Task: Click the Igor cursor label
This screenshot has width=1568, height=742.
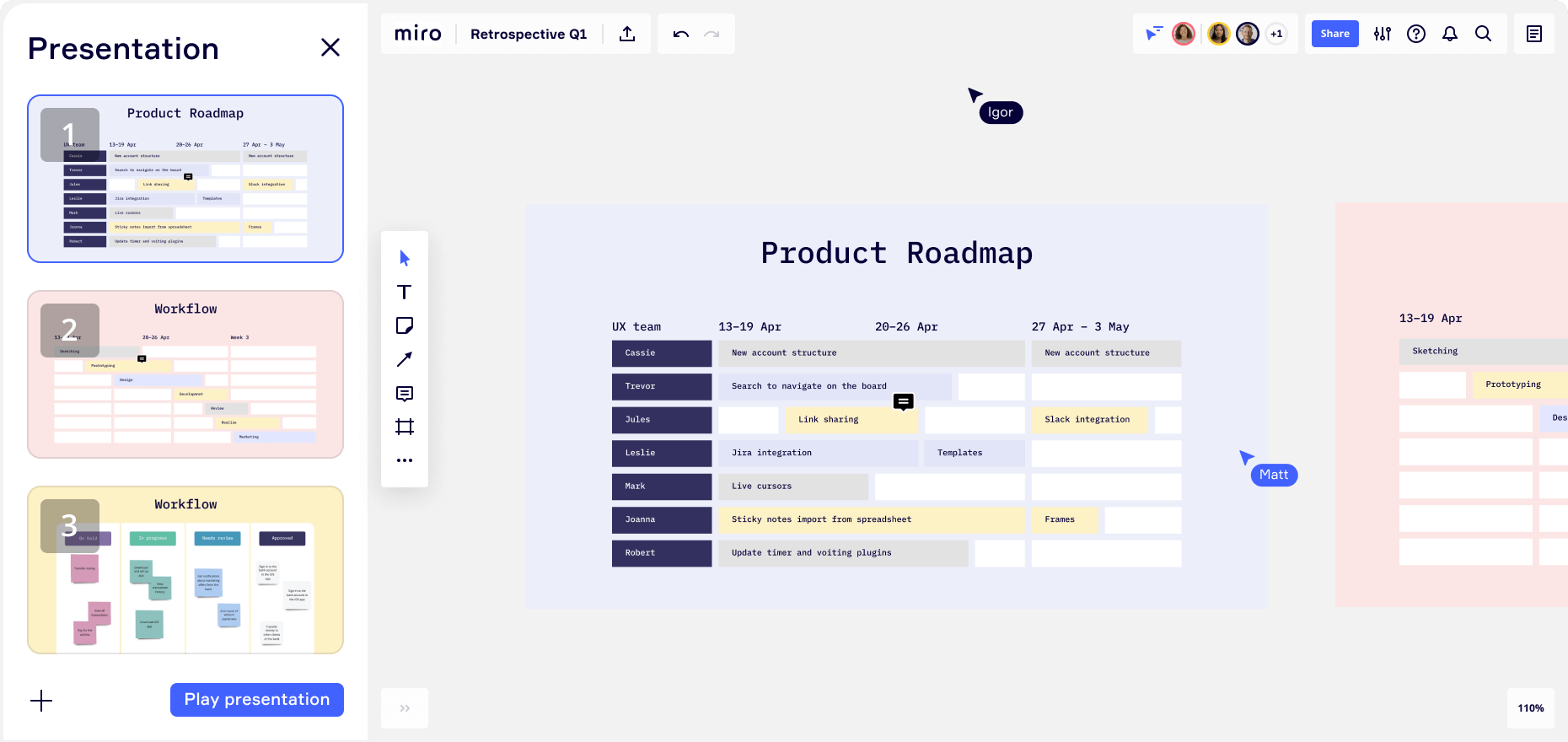Action: point(1001,113)
